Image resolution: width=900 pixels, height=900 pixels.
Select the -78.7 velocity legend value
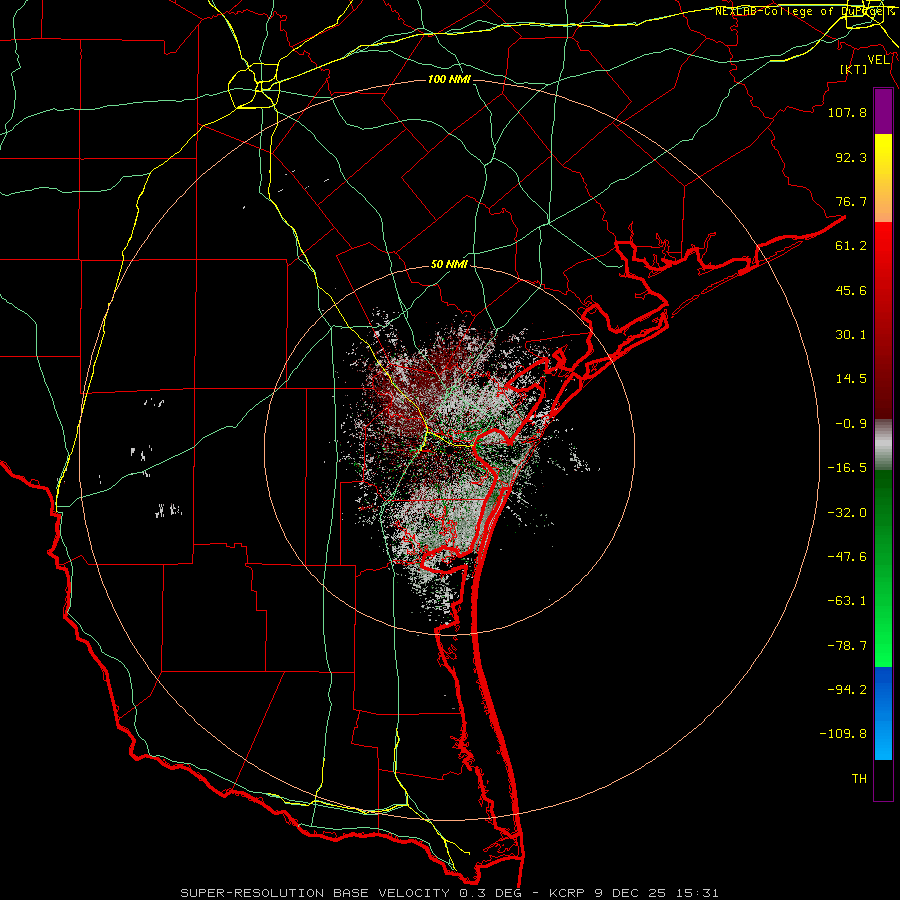pyautogui.click(x=847, y=646)
